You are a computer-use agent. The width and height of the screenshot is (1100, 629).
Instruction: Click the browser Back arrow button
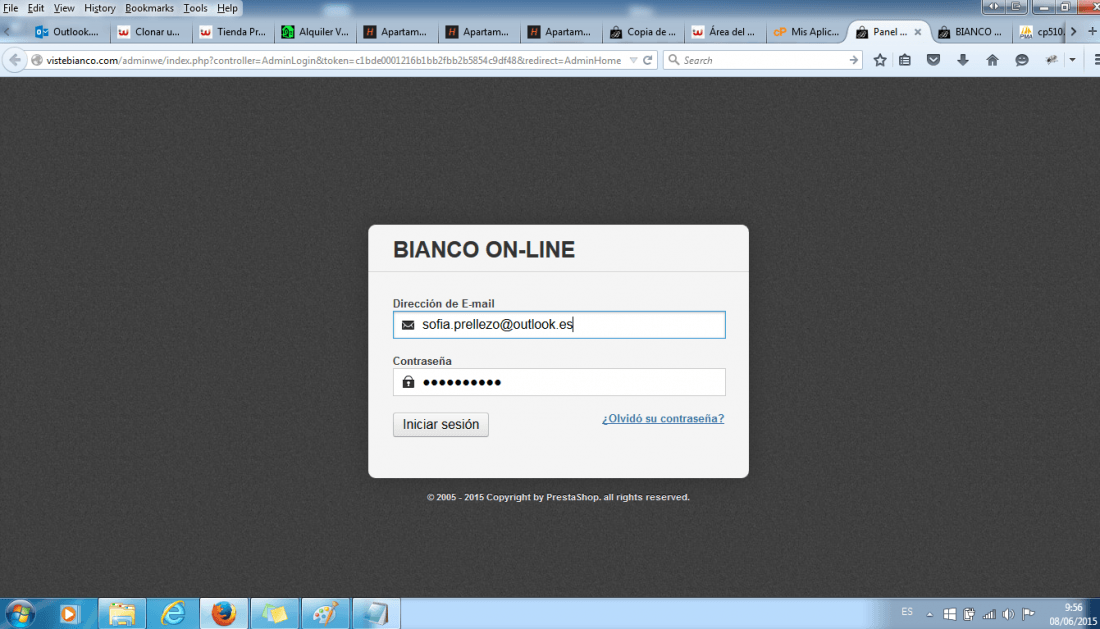[x=15, y=60]
